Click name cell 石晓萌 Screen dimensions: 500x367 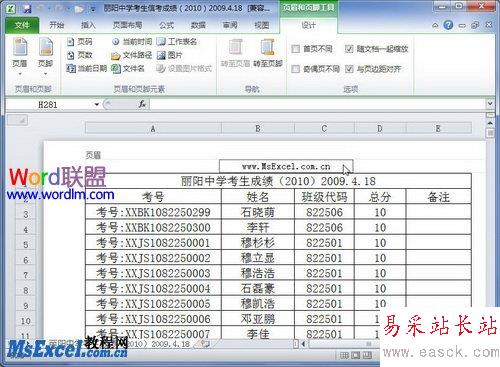pyautogui.click(x=258, y=212)
